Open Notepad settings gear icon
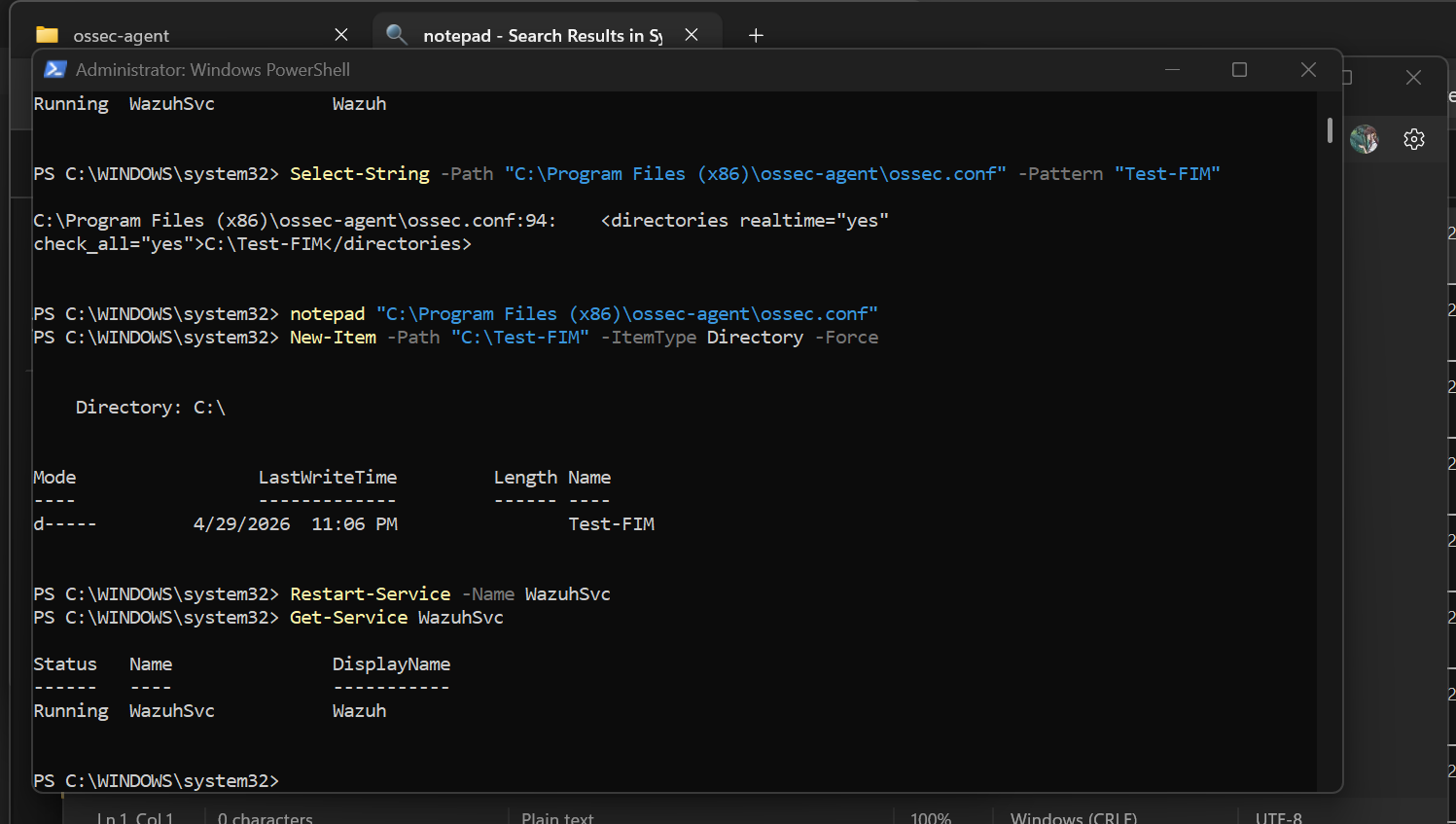Image resolution: width=1456 pixels, height=824 pixels. [x=1414, y=139]
